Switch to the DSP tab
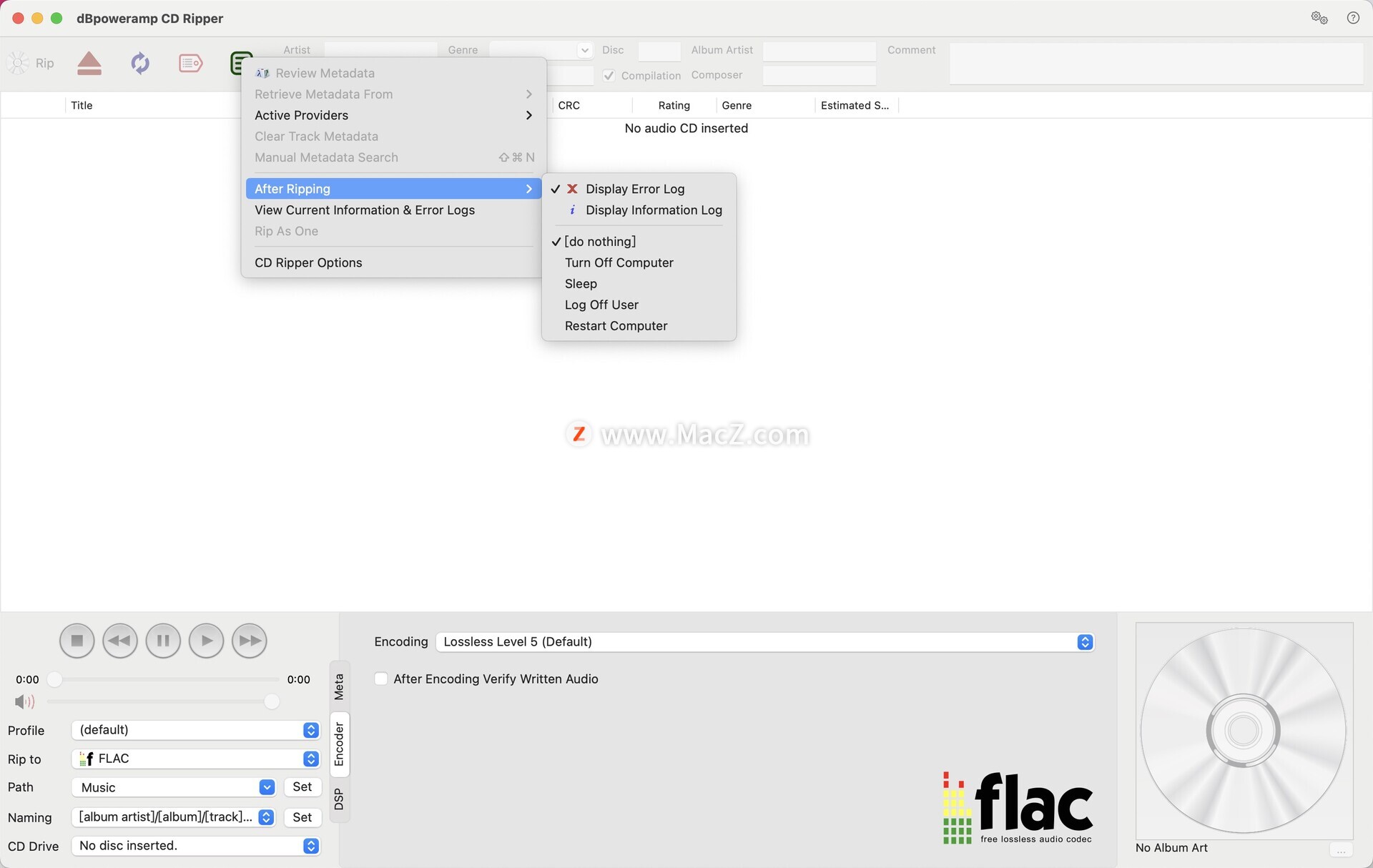 coord(339,799)
